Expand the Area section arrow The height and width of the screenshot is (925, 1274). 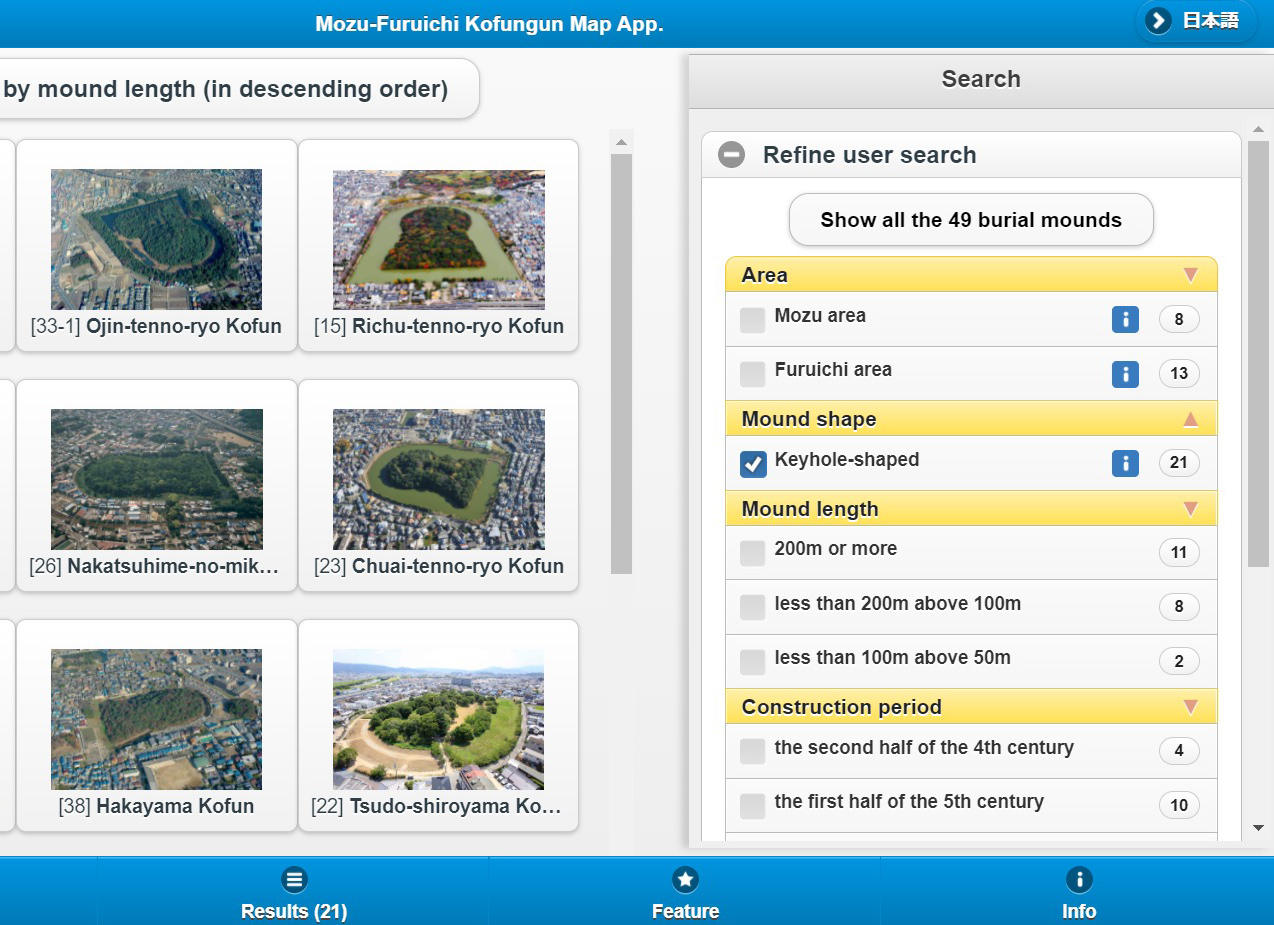point(1190,275)
